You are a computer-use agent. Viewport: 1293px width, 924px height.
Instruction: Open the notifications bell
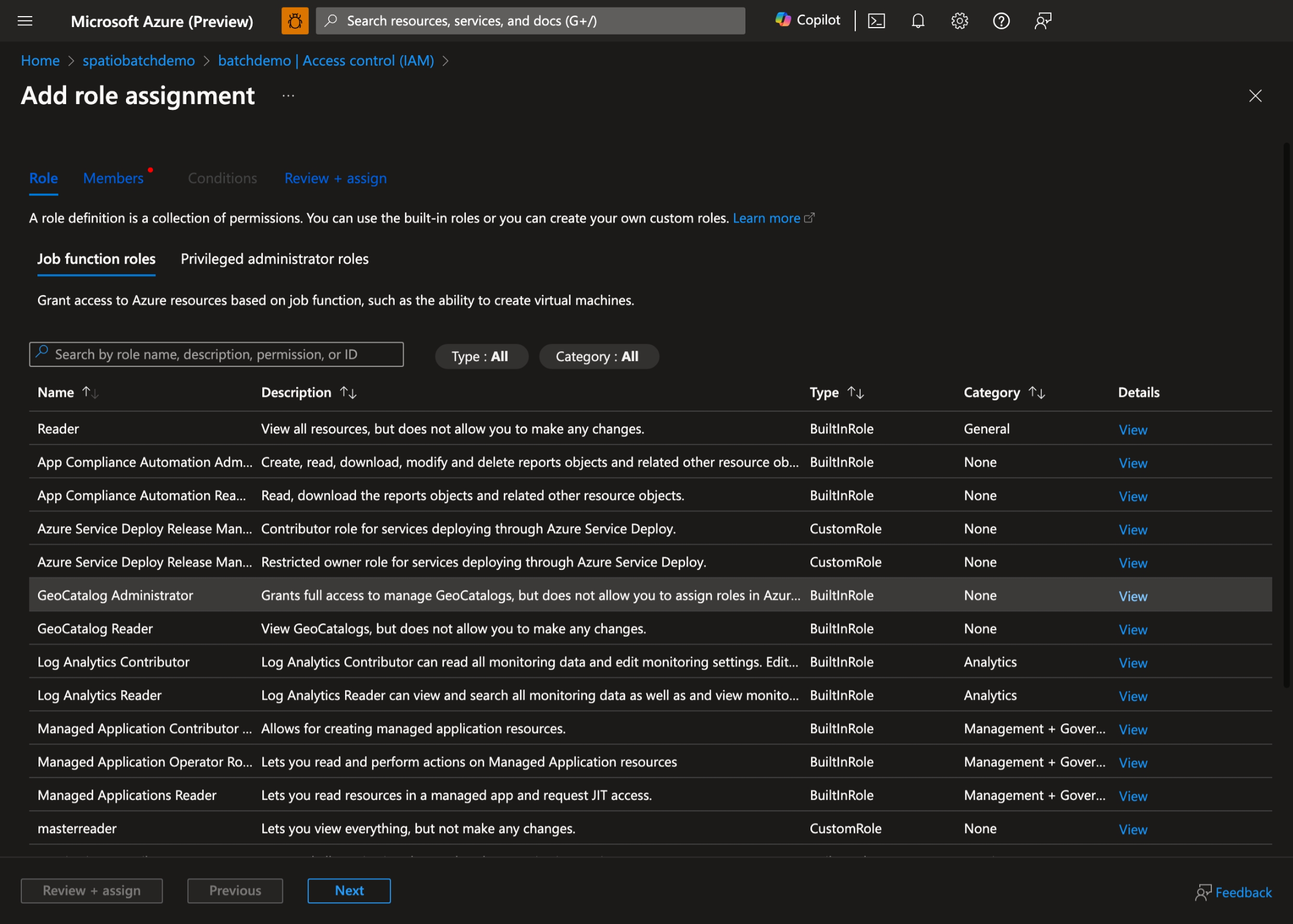coord(917,21)
